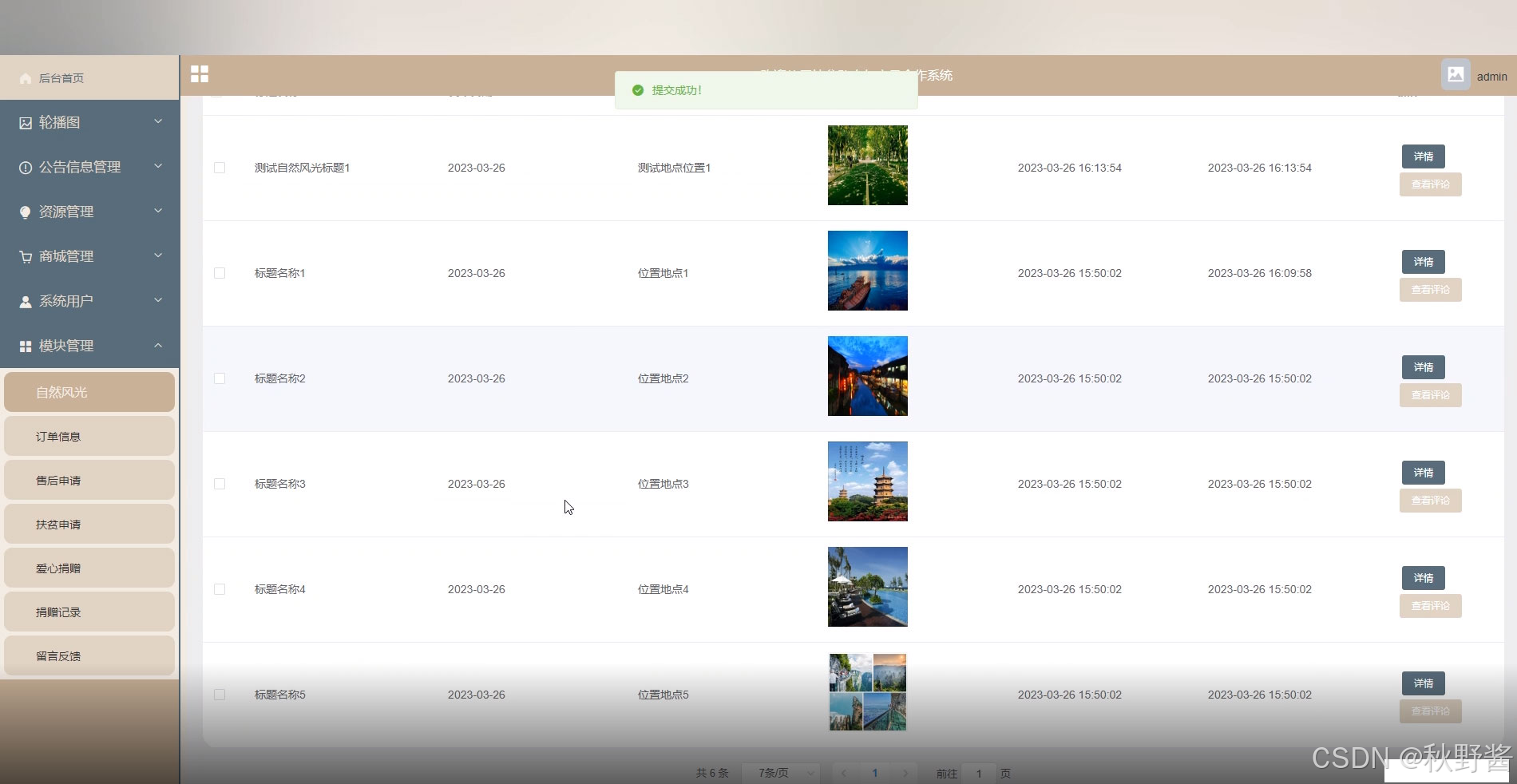Image resolution: width=1517 pixels, height=784 pixels.
Task: Click 查看评论 for 标题名称4 row
Action: [1431, 606]
